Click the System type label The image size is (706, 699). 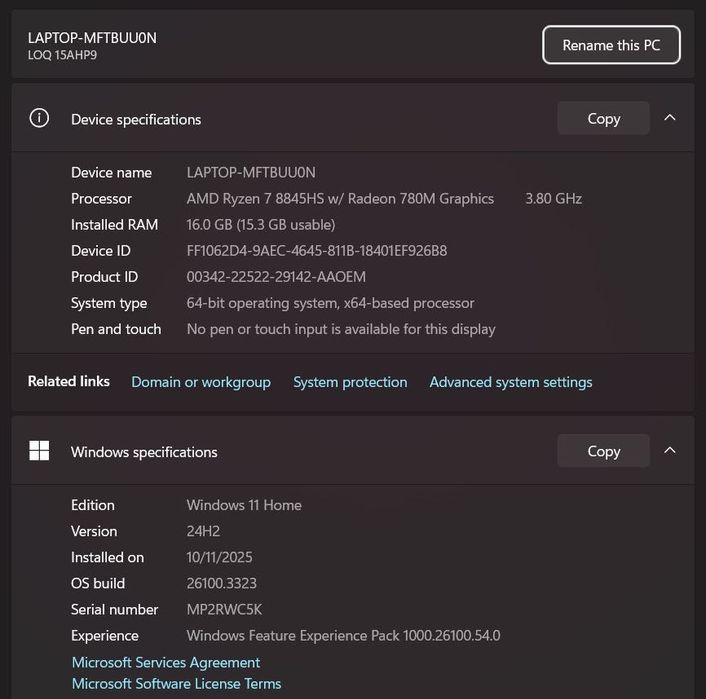[x=109, y=303]
